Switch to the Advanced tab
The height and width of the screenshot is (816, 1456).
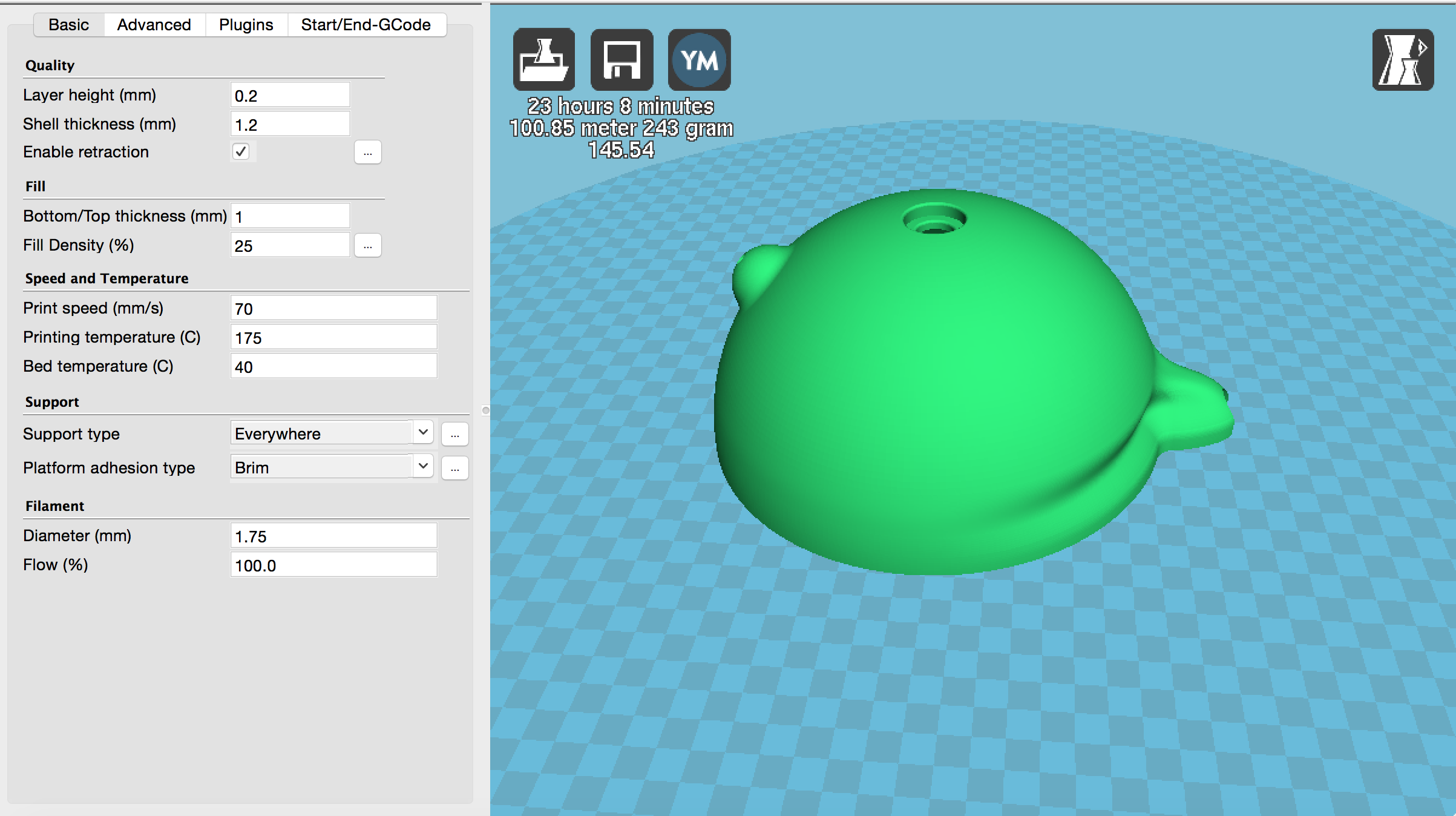154,25
